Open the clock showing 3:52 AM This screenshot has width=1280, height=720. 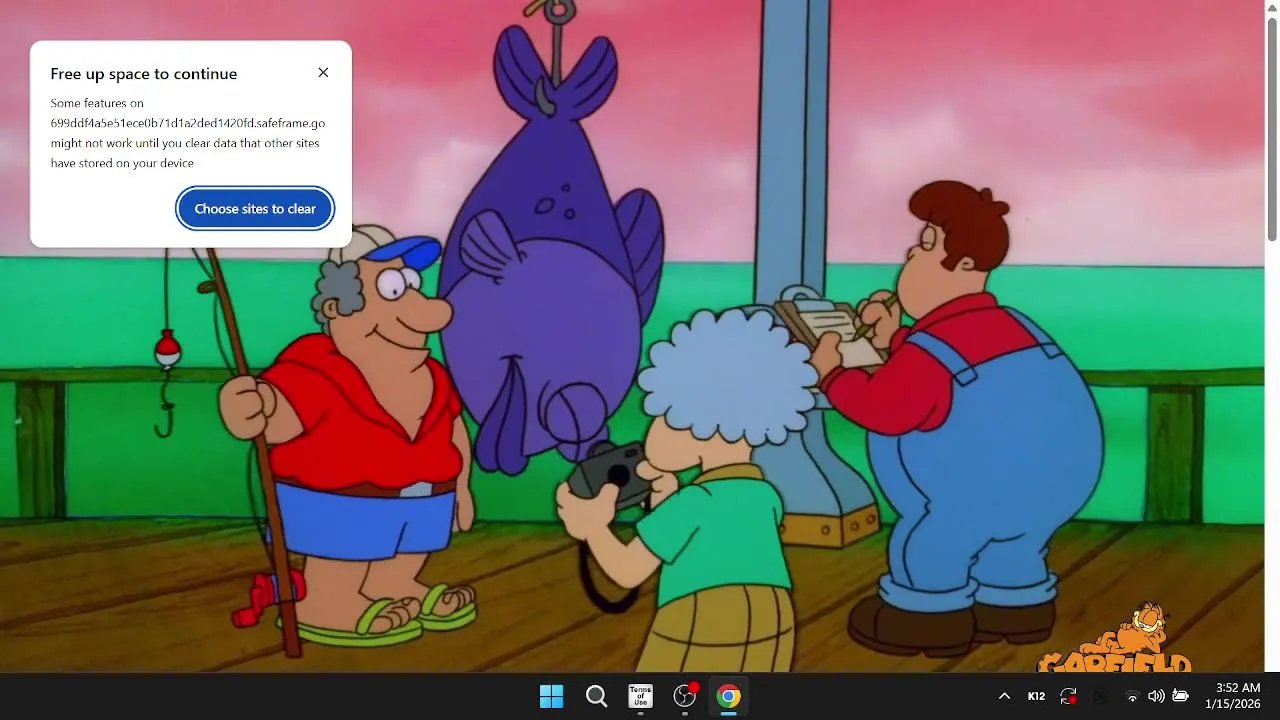(1238, 688)
